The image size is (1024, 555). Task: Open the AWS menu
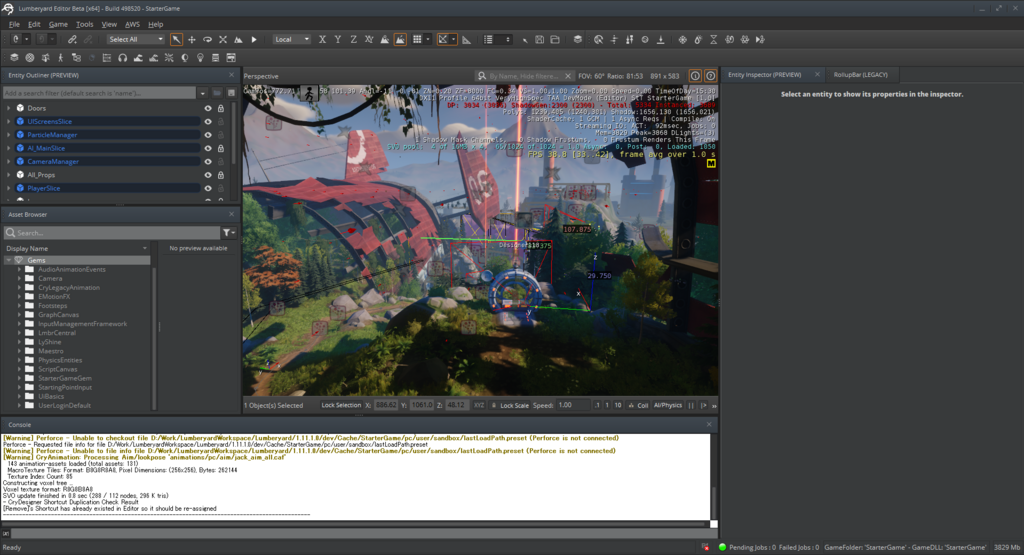tap(133, 24)
